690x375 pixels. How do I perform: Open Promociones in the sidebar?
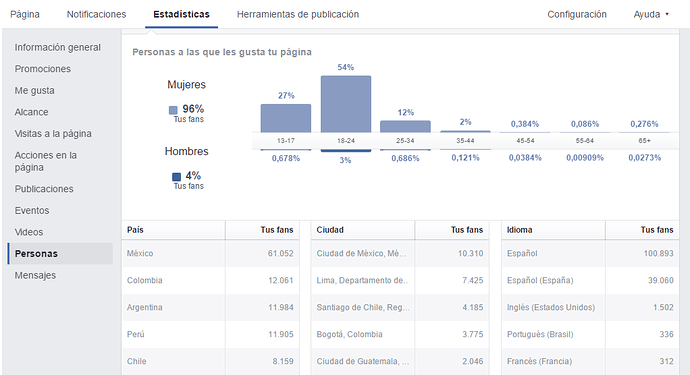tap(43, 69)
